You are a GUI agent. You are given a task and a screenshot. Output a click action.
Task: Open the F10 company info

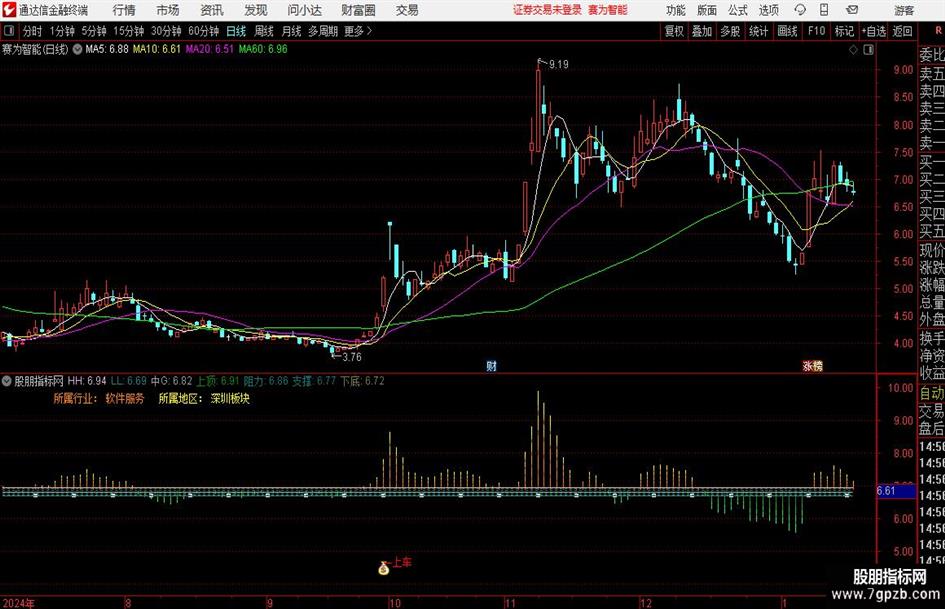pyautogui.click(x=817, y=31)
